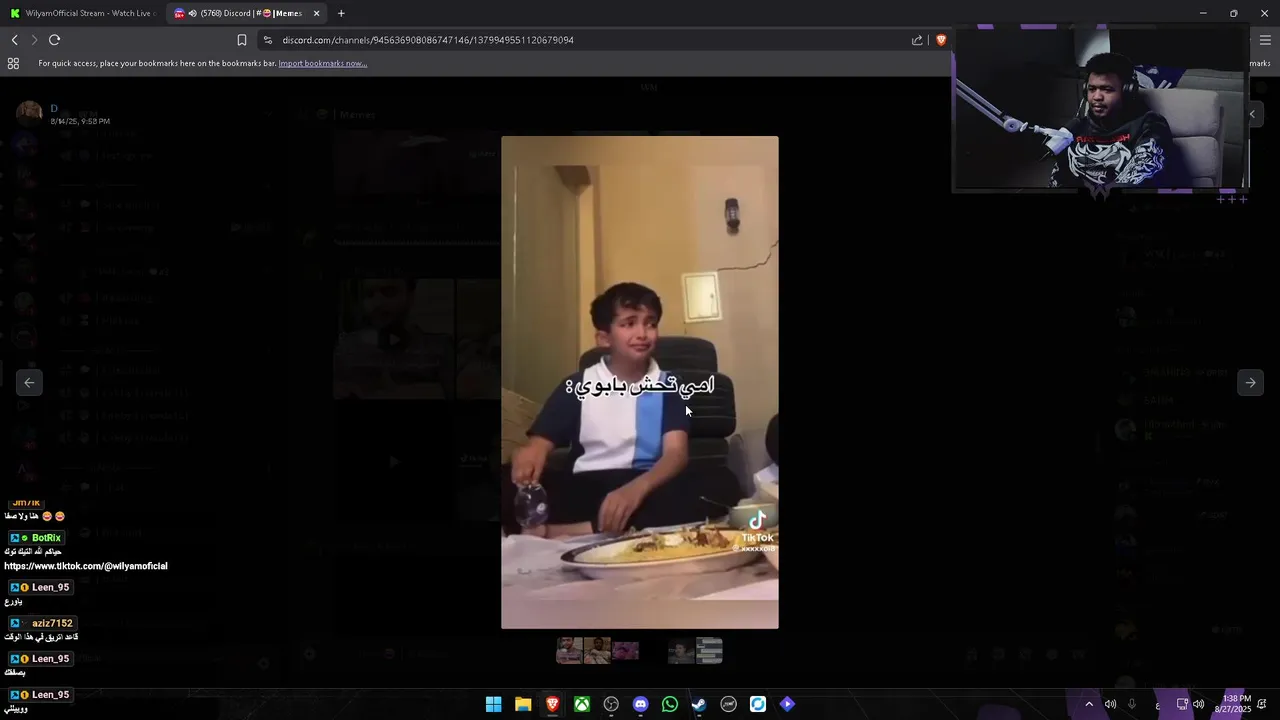
Task: Open File Explorer from the taskbar
Action: click(x=523, y=704)
